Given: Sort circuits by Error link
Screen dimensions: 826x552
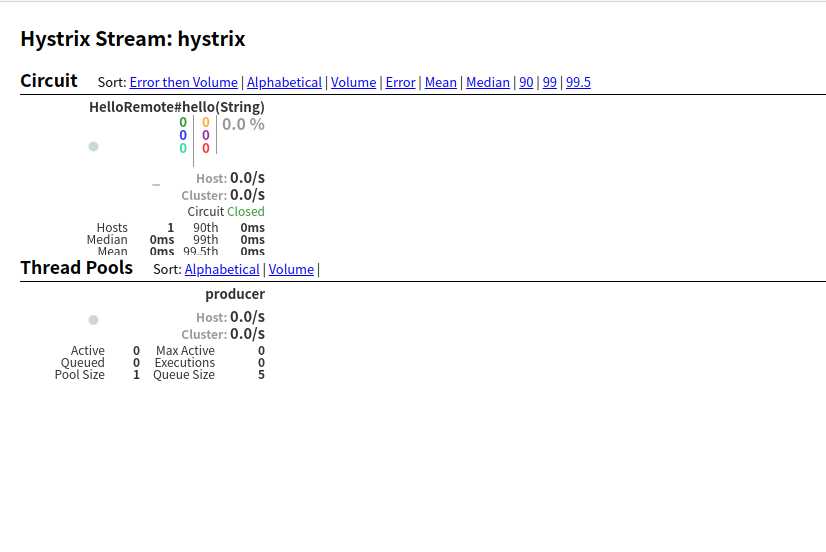Looking at the screenshot, I should [400, 82].
